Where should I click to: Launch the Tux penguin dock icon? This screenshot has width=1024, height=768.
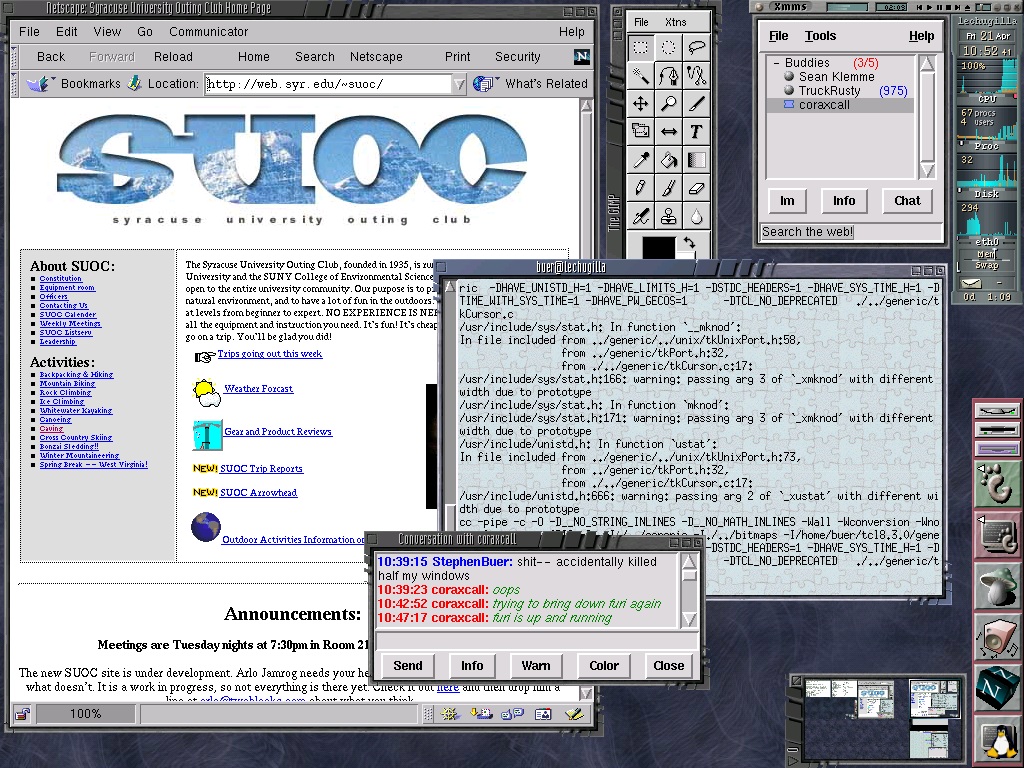click(x=997, y=741)
